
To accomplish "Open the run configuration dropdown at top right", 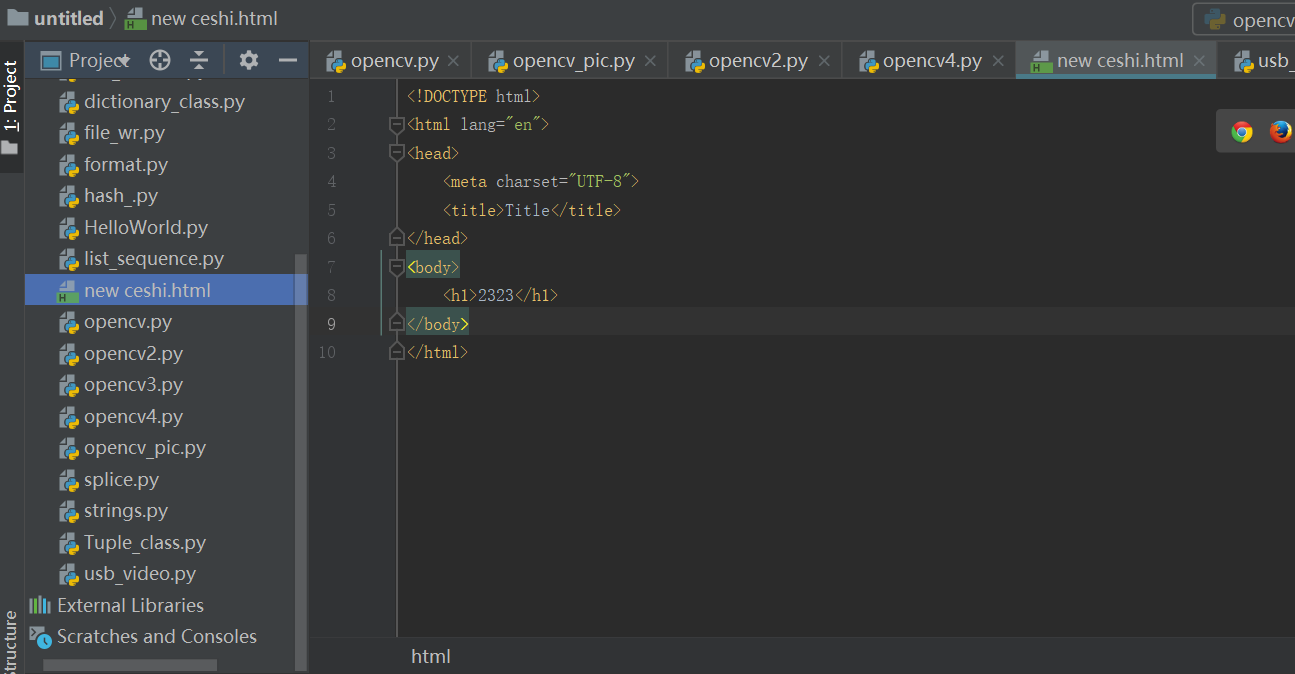I will [1246, 19].
